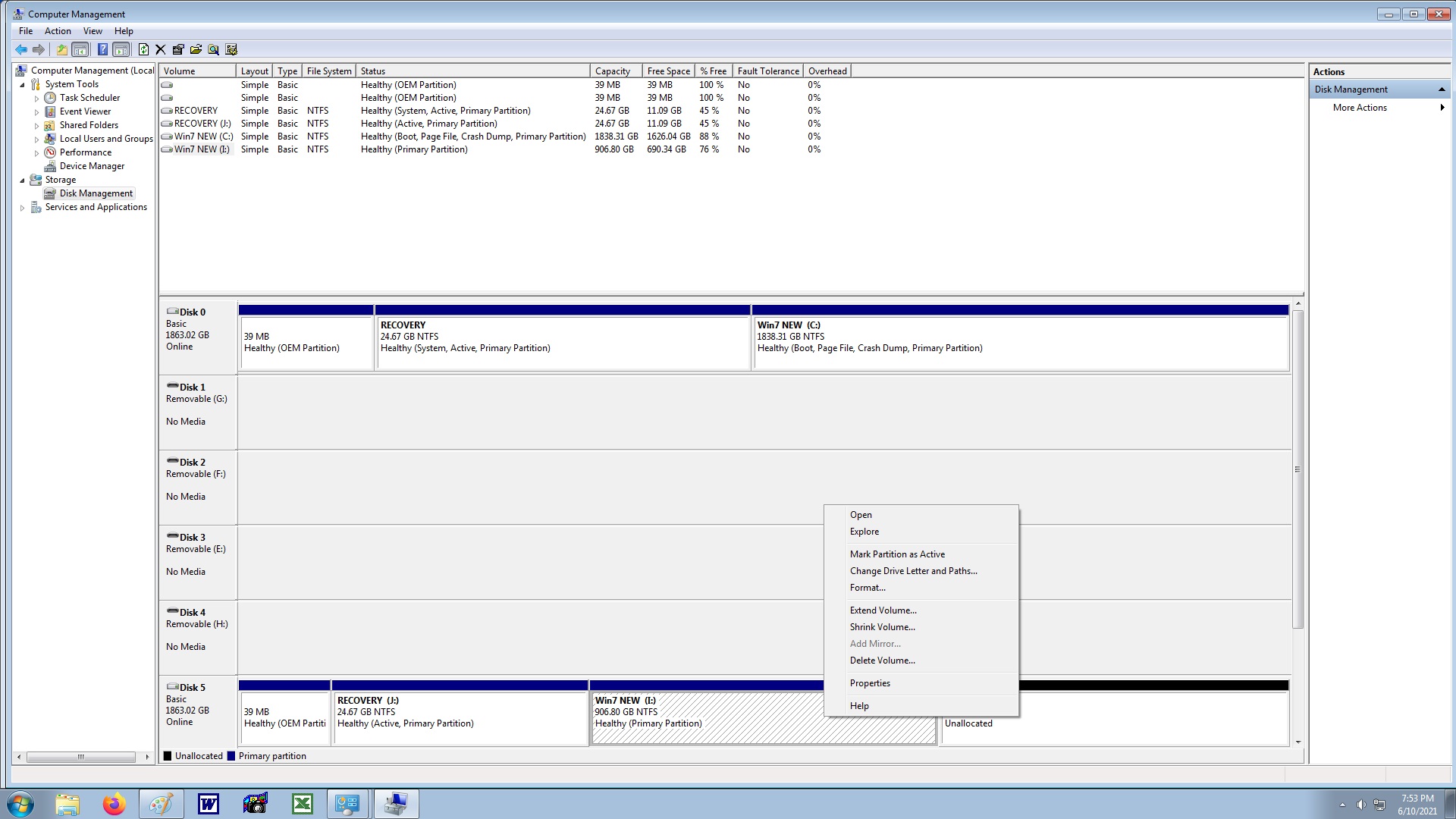Collapse the System Tools tree node
1456x819 pixels.
point(22,85)
